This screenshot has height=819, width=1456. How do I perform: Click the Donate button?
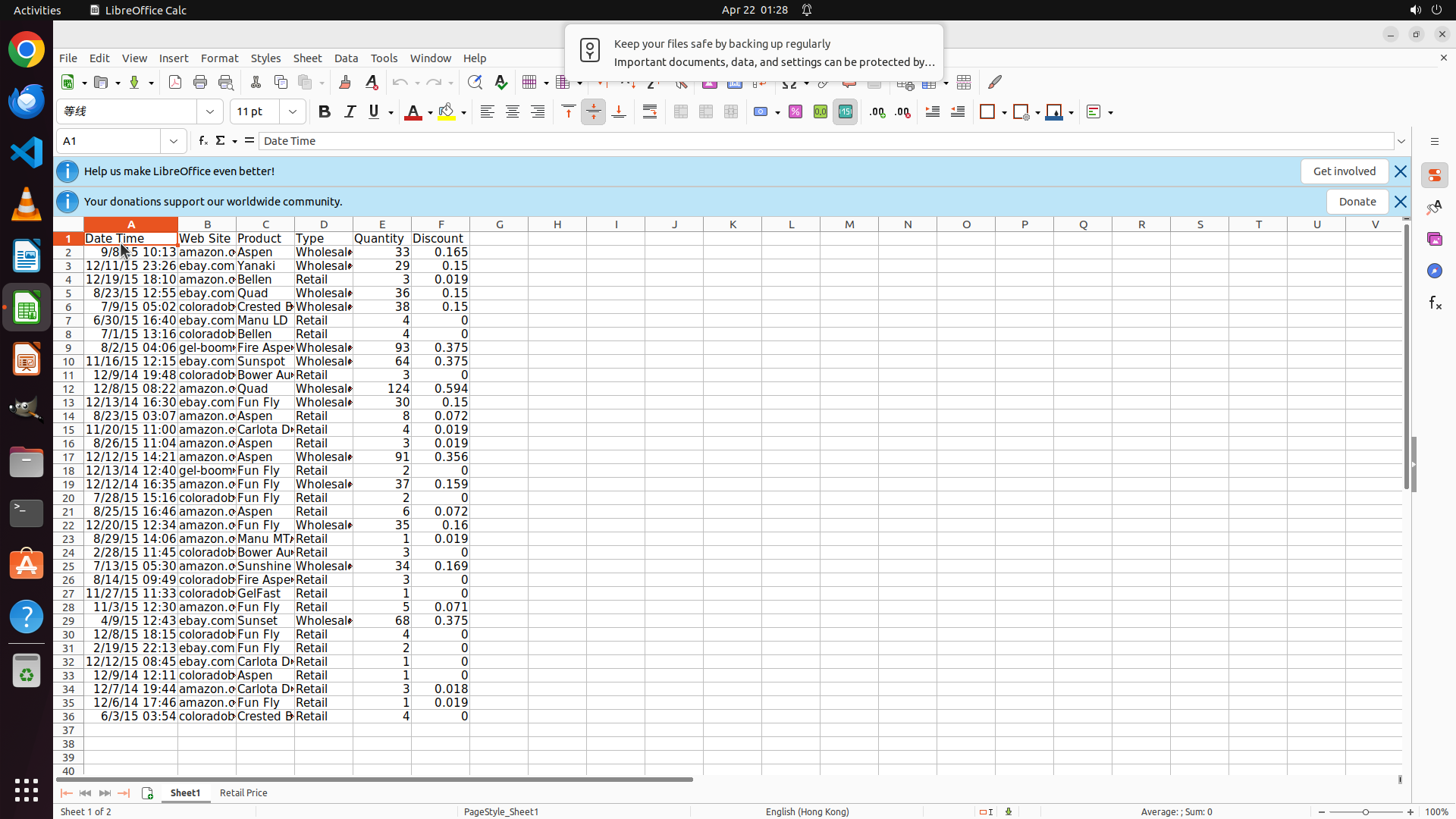tap(1357, 202)
